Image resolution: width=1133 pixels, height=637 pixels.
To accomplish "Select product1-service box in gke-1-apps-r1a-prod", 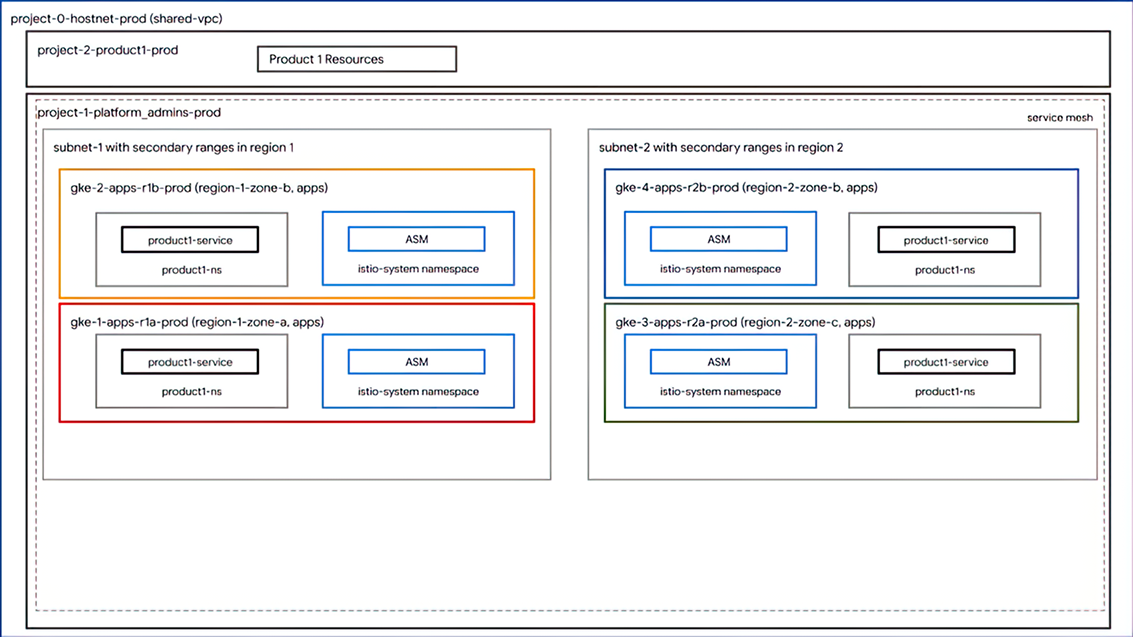I will coord(190,362).
